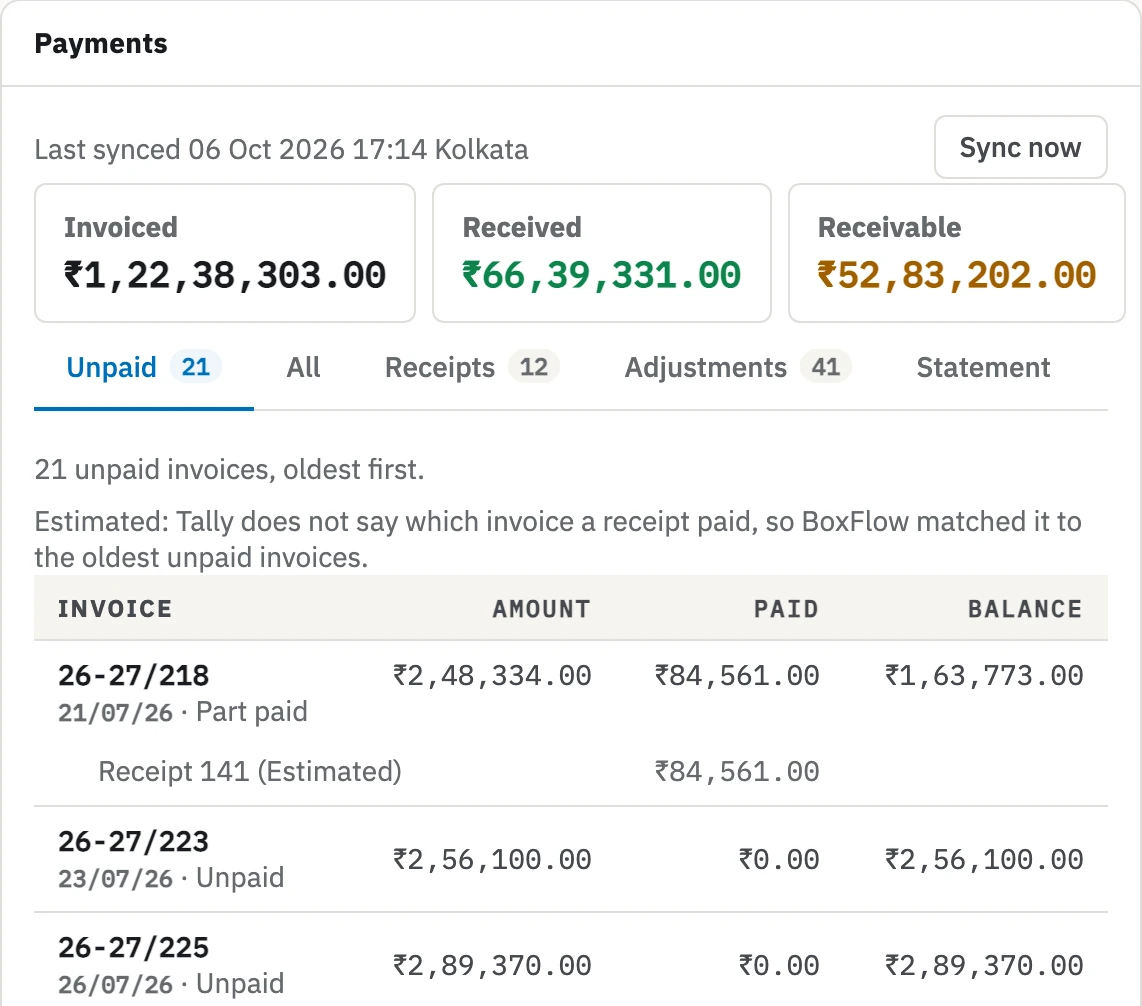Screen dimensions: 1142x1006
Task: Click the Received ₹66,39,331.00 card
Action: (x=602, y=253)
